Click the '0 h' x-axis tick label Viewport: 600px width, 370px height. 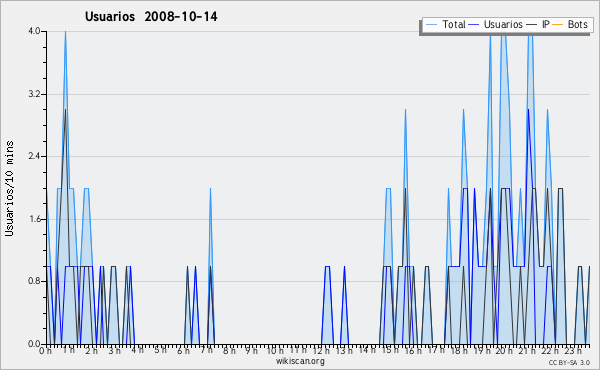pos(45,351)
